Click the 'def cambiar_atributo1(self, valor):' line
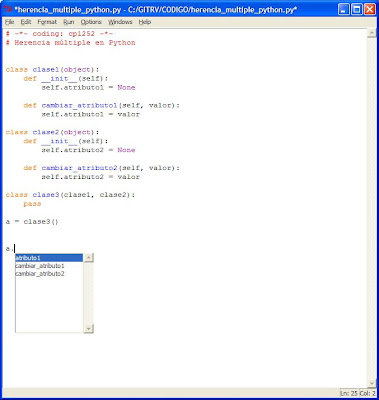The width and height of the screenshot is (379, 400). click(x=101, y=105)
